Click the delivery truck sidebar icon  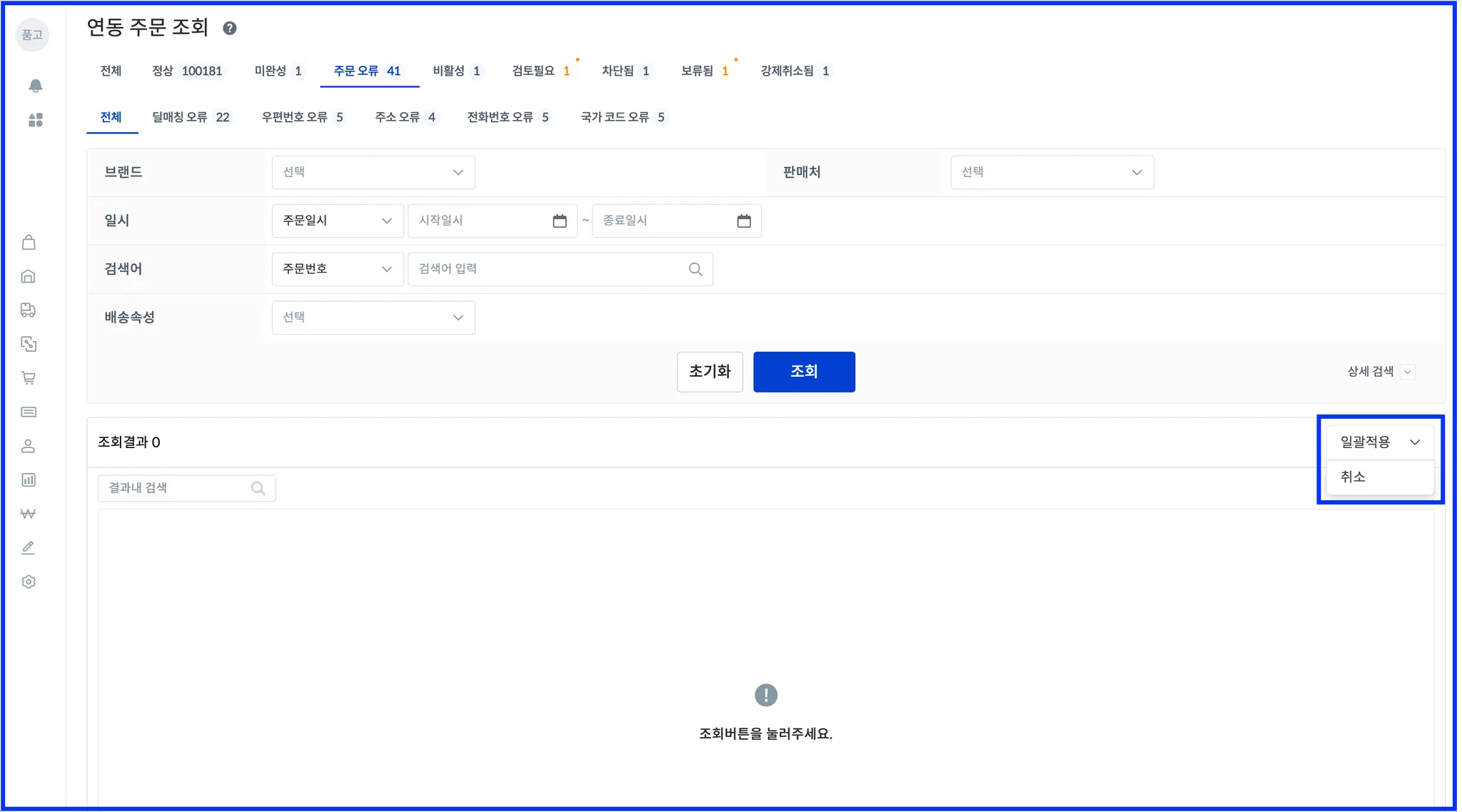pos(29,310)
